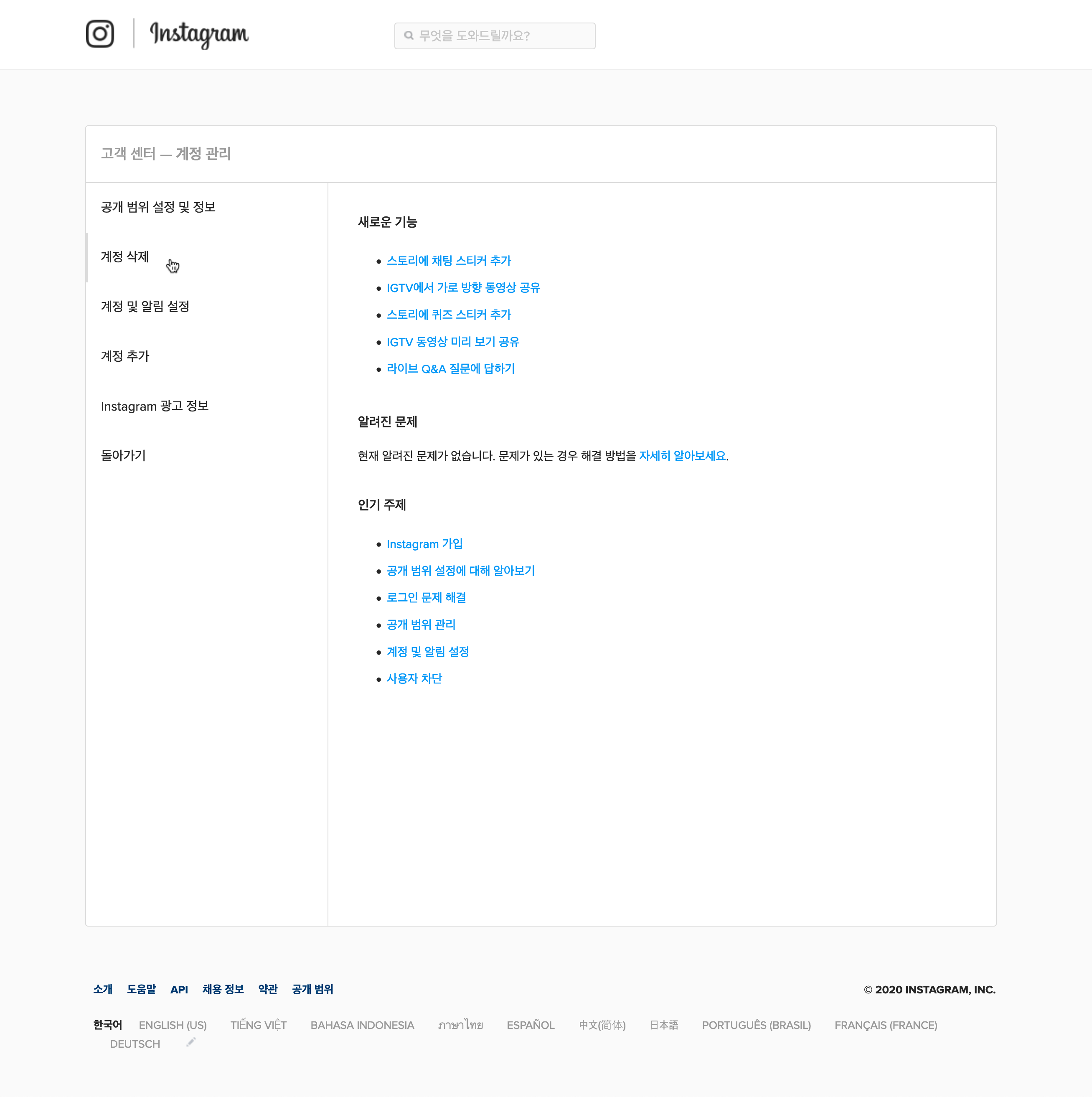
Task: Switch language to 中文(简体)
Action: pos(602,1026)
